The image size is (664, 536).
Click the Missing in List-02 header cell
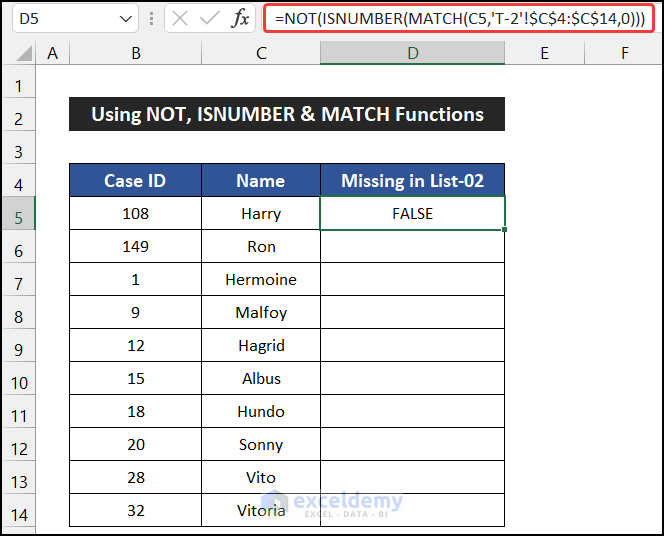412,180
